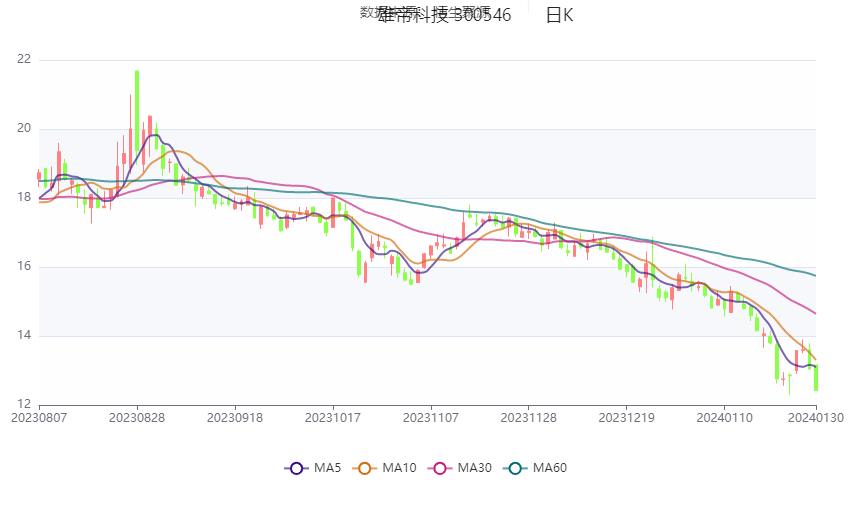Image resolution: width=850 pixels, height=516 pixels.
Task: Click the purple MA5 legend circle marker
Action: [295, 468]
